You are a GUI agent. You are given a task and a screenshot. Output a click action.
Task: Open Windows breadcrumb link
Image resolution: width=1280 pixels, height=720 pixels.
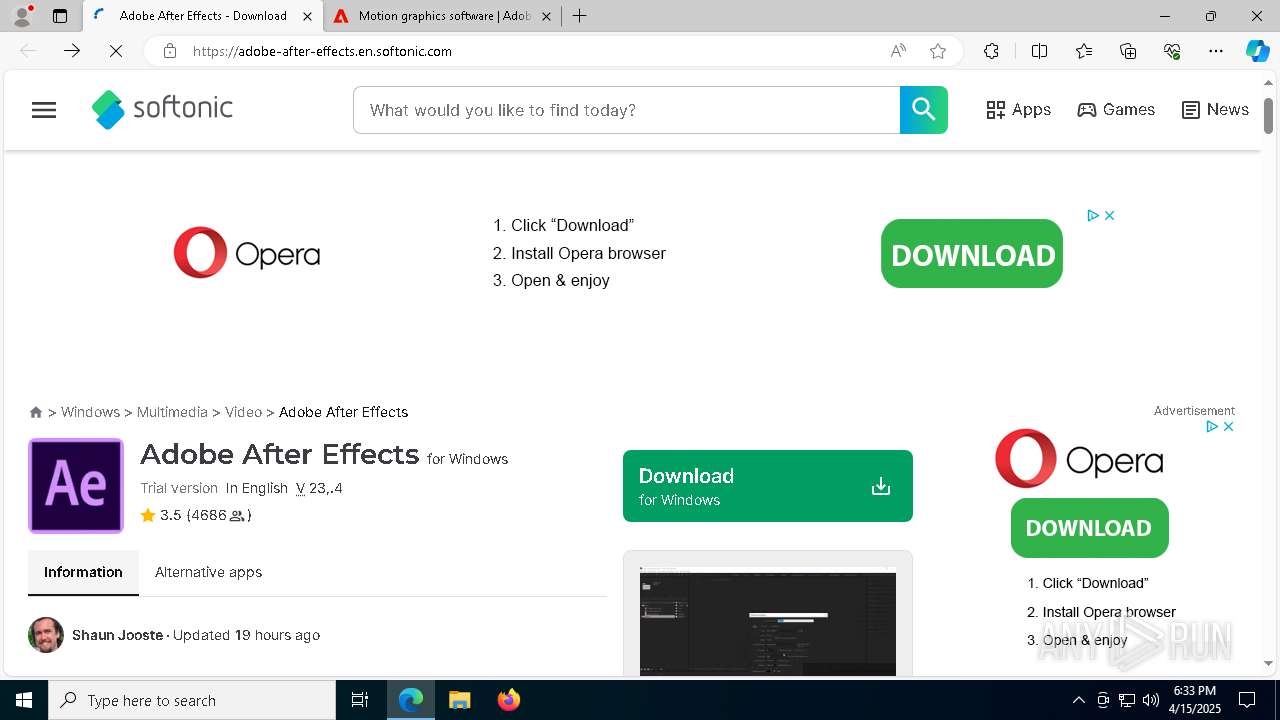[90, 412]
